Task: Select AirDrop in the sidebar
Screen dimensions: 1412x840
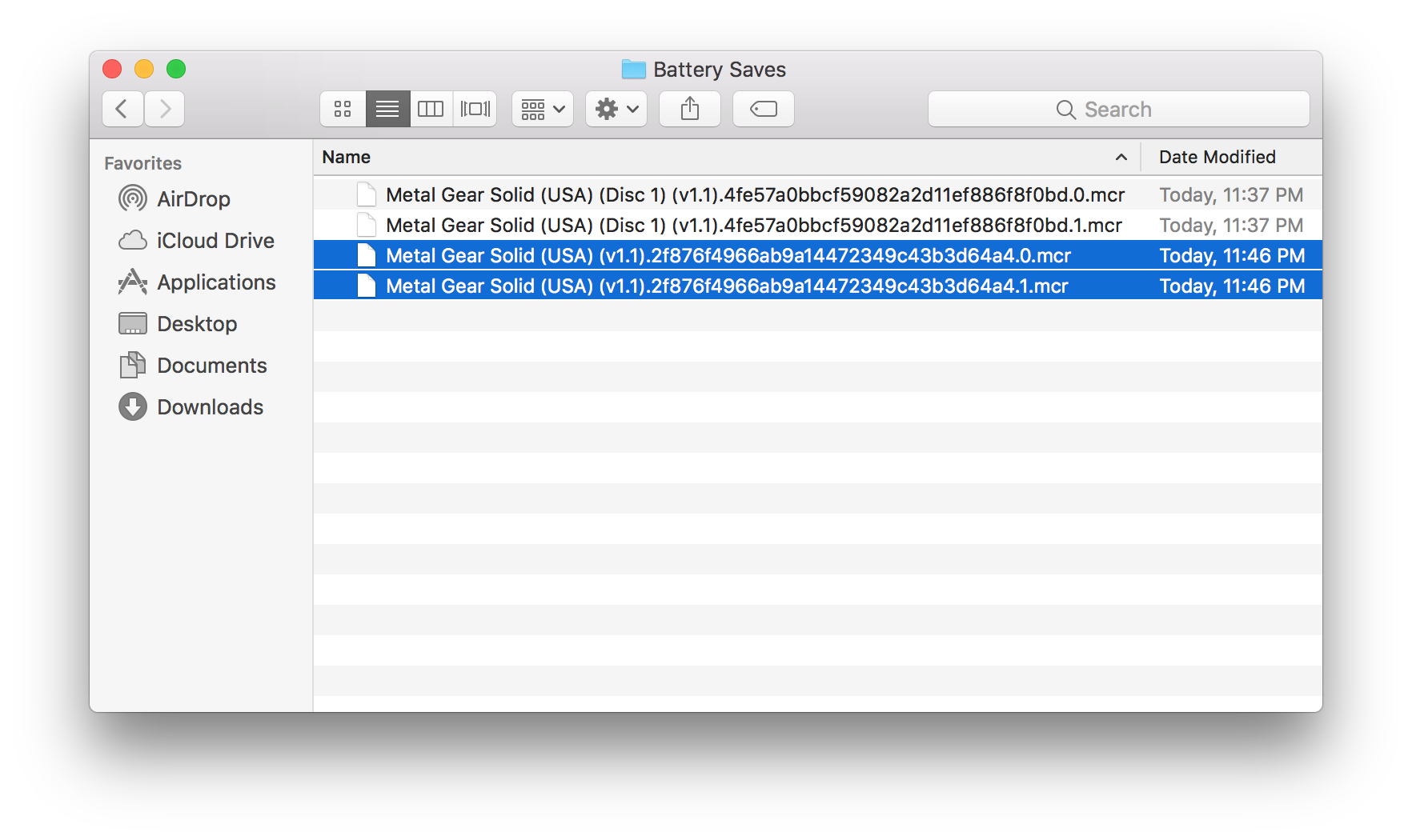Action: click(194, 199)
